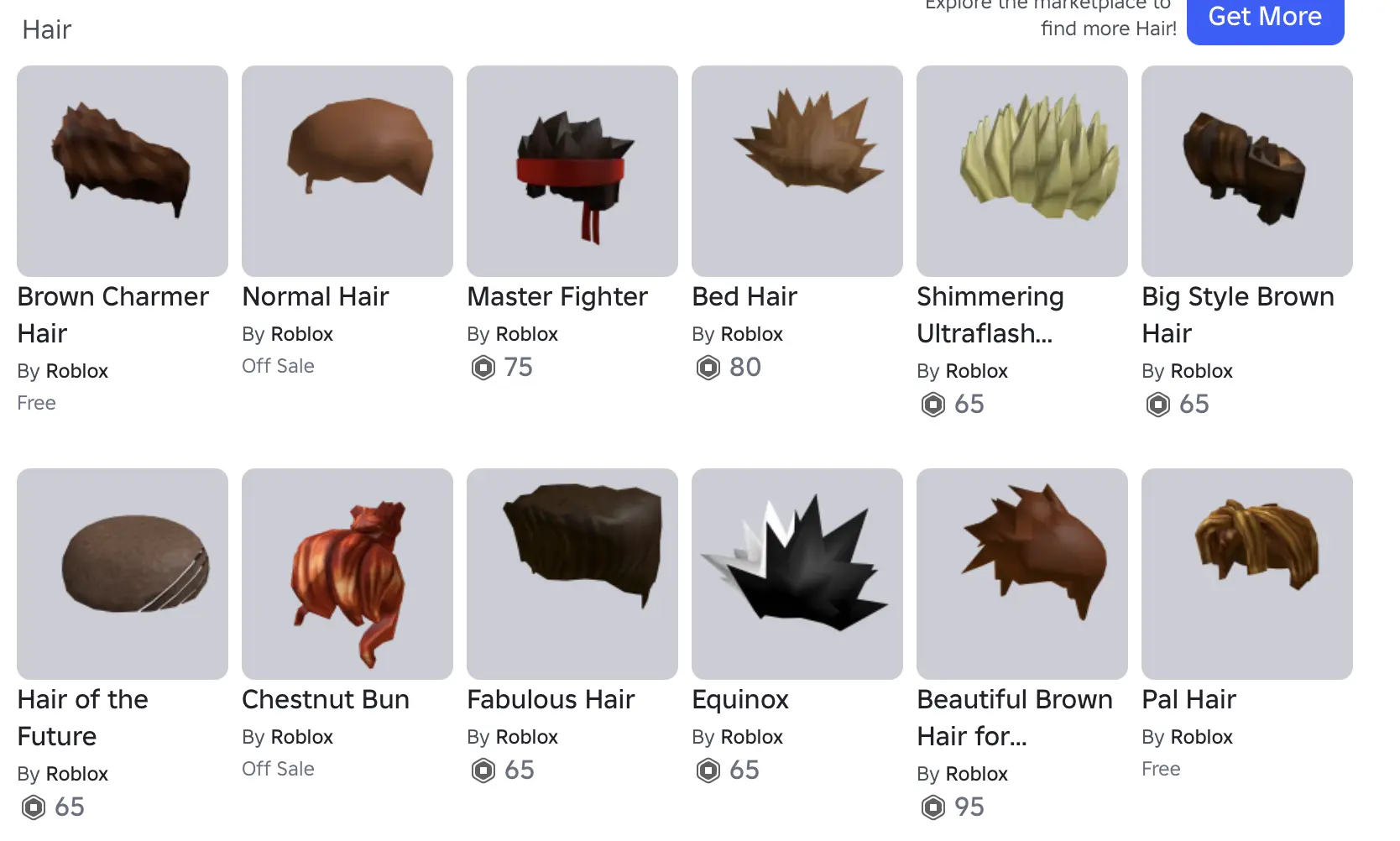Open the Fabulous Hair thumbnail
Screen dimensions: 1400x841
(572, 574)
